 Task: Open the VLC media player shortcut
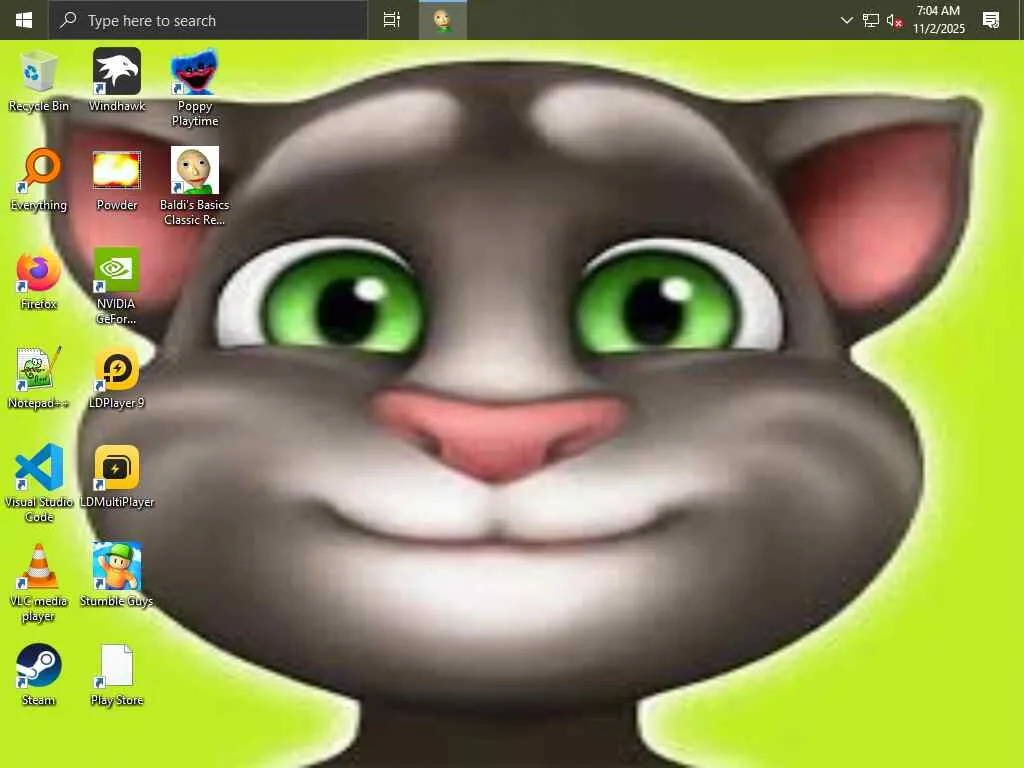(39, 583)
